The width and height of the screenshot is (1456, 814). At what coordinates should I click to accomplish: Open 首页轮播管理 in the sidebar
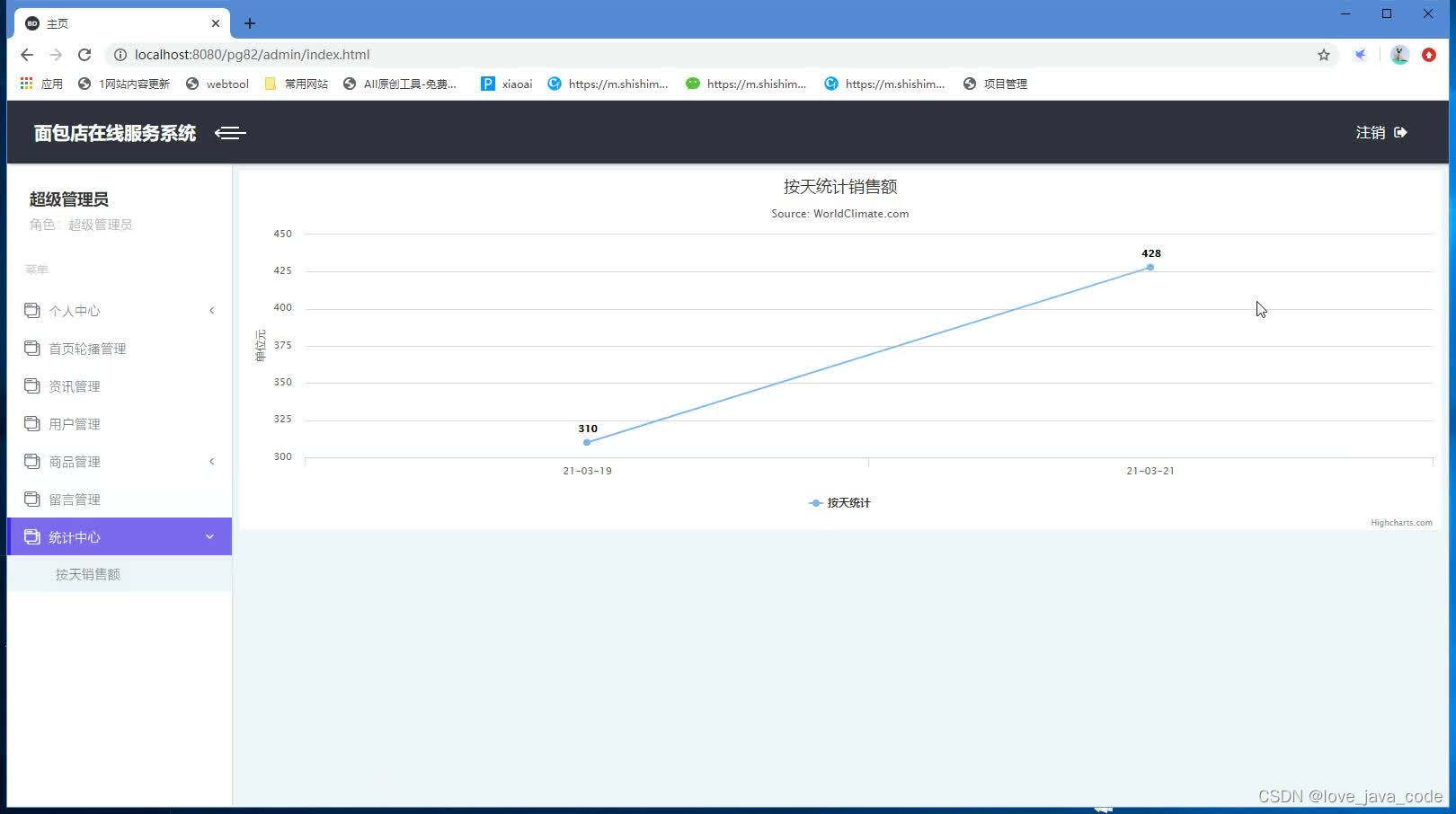coord(120,349)
